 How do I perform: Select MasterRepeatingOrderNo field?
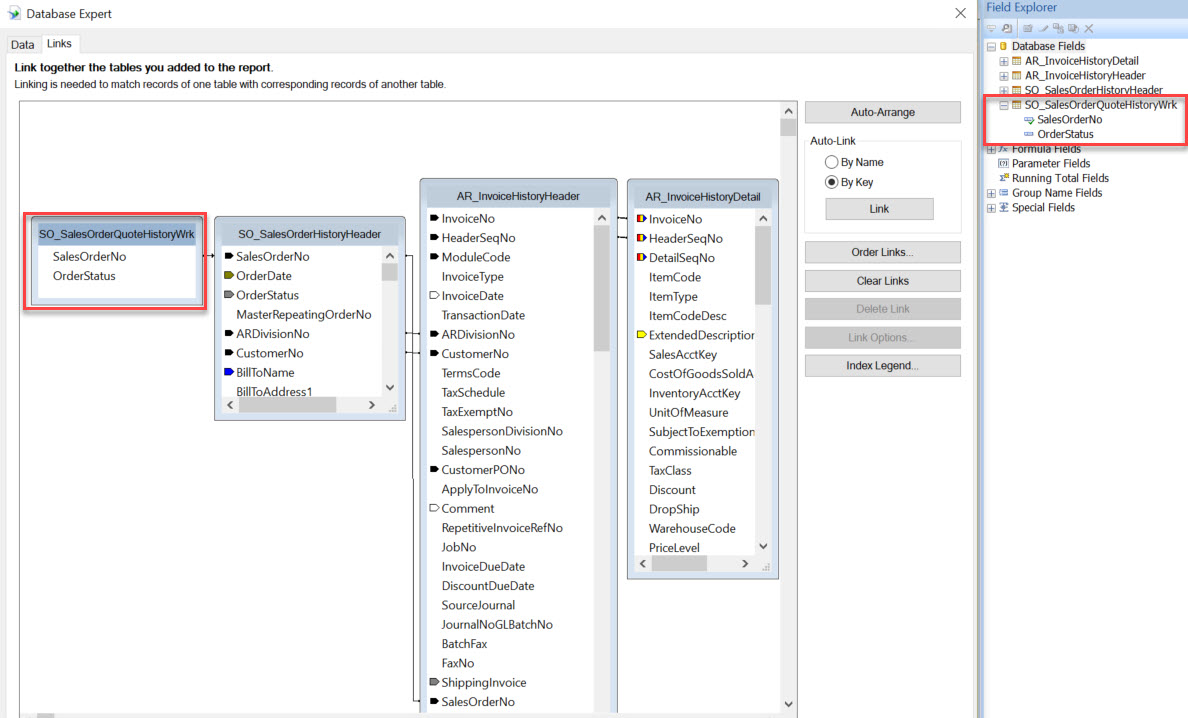pyautogui.click(x=304, y=314)
